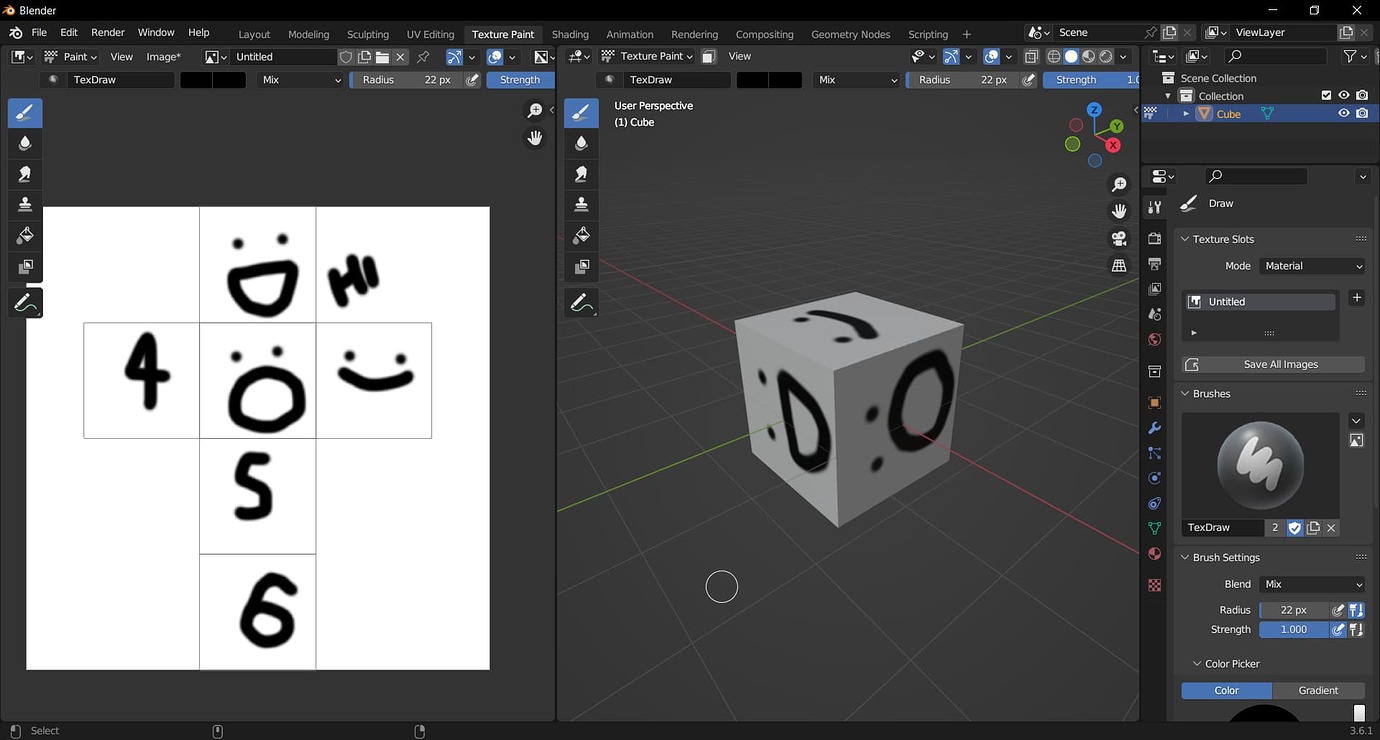1380x740 pixels.
Task: Expand the Cube object in outliner
Action: (x=1187, y=114)
